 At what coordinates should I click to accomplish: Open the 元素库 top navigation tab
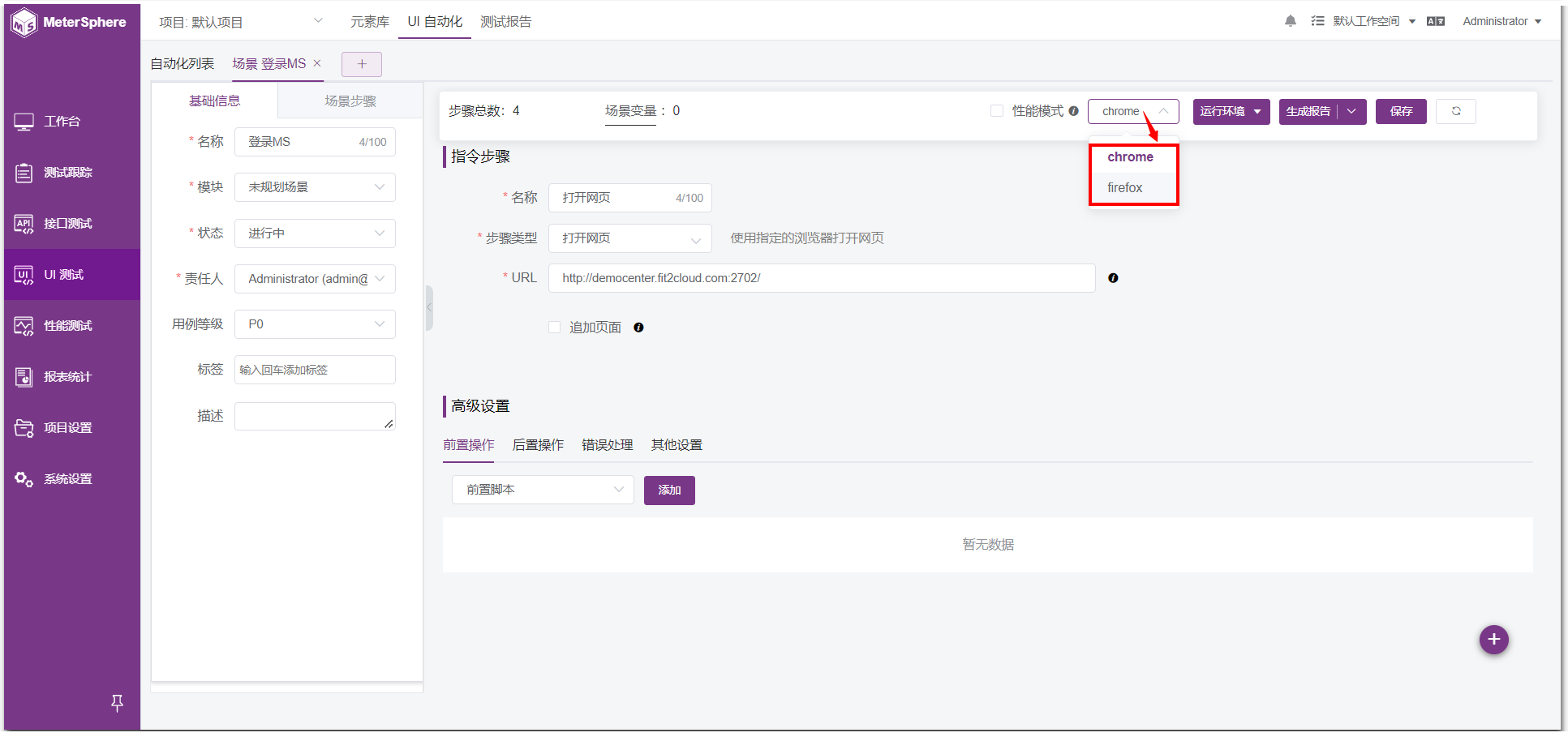(370, 22)
